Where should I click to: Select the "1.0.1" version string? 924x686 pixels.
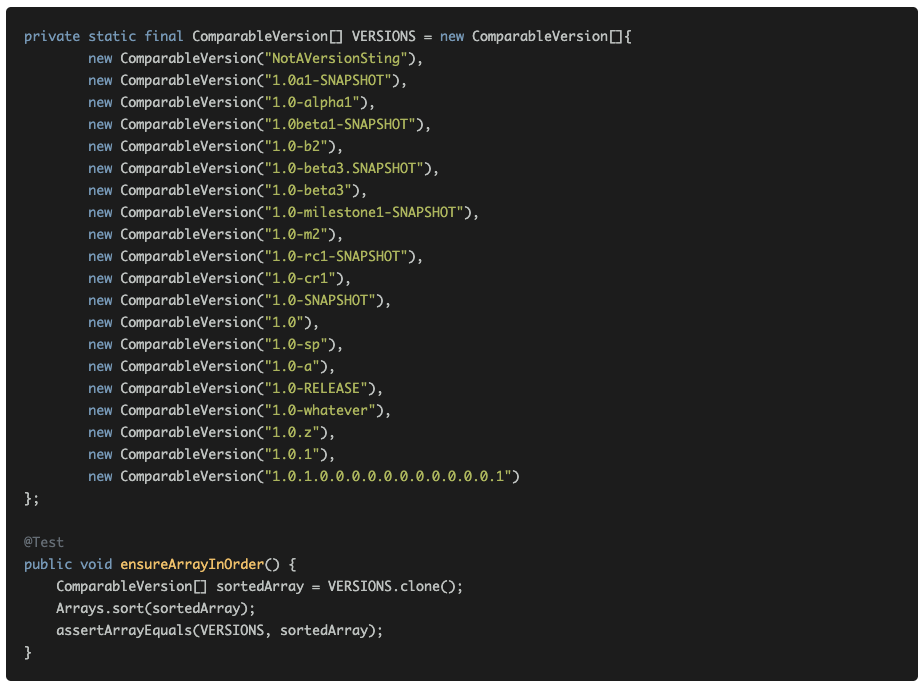pyautogui.click(x=292, y=454)
